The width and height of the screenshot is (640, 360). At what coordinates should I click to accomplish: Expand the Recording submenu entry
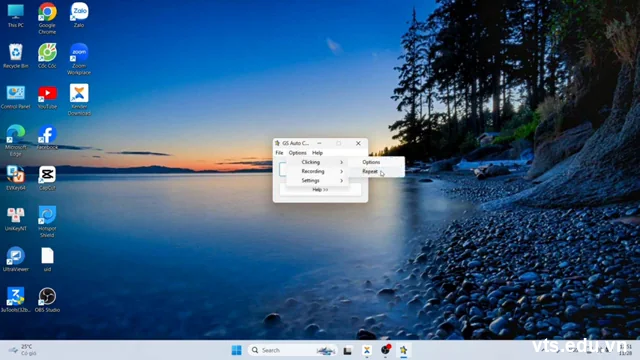point(318,171)
